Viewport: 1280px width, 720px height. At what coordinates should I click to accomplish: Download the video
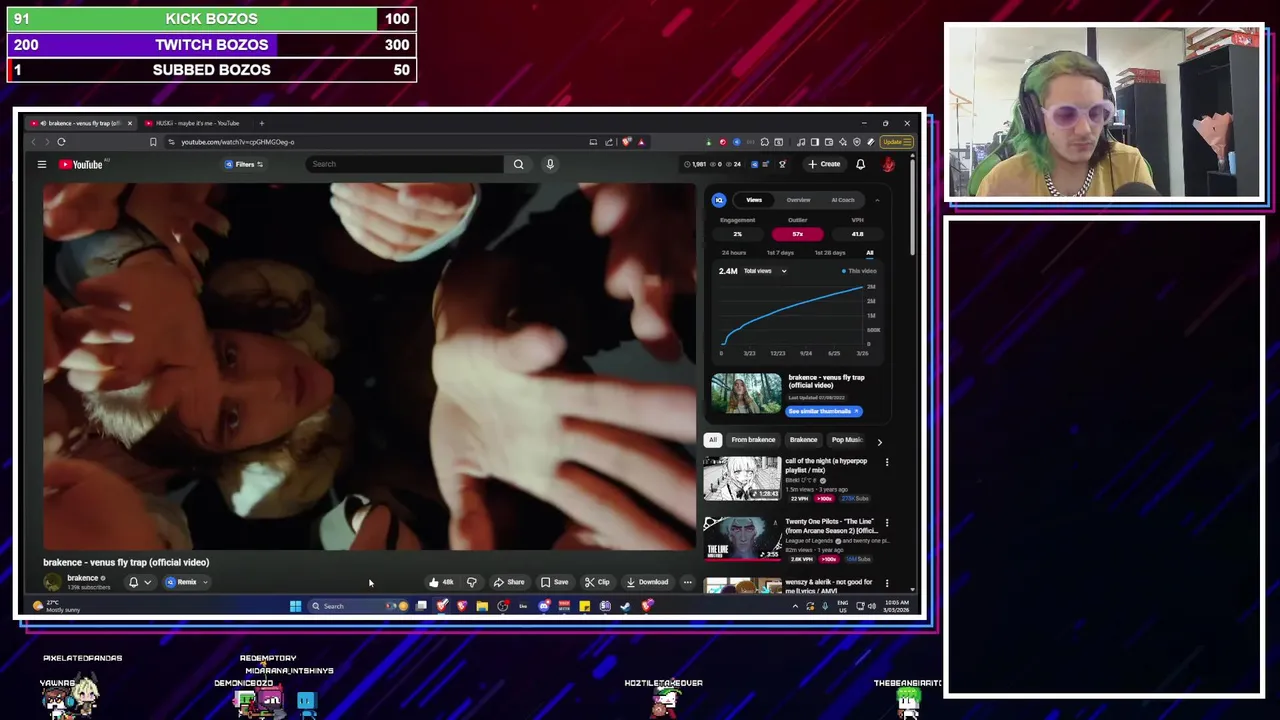[x=647, y=582]
